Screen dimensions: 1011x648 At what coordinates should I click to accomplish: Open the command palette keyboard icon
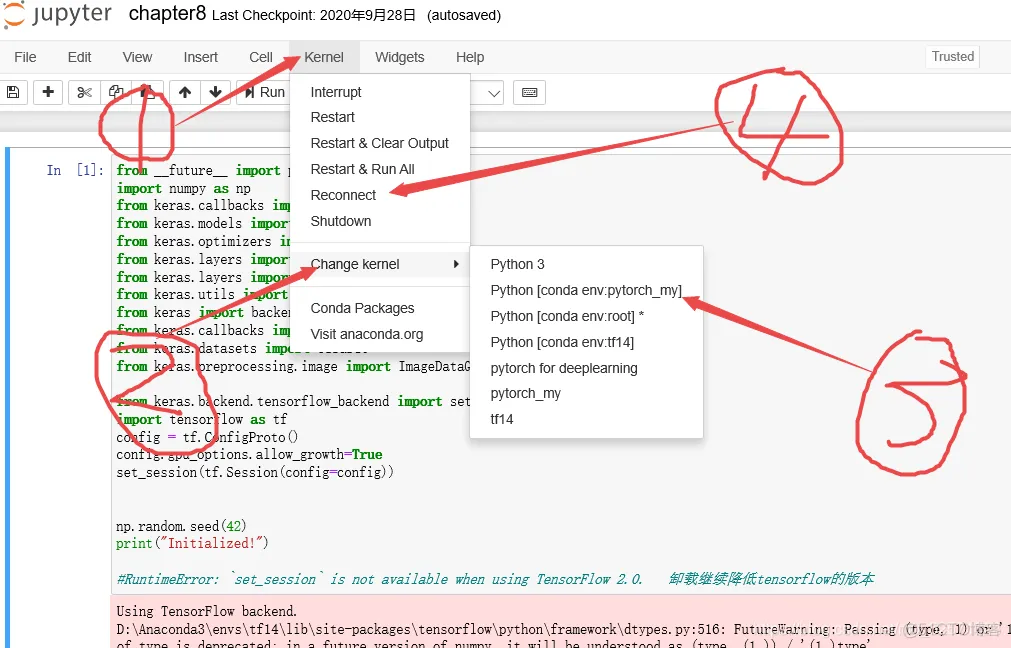(529, 92)
